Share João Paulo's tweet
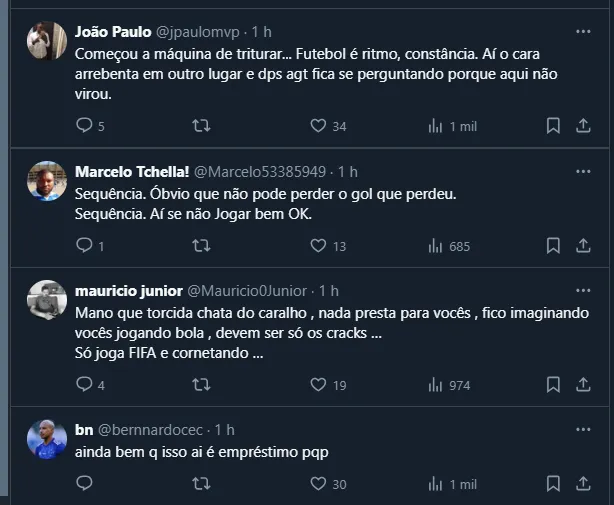 [583, 126]
